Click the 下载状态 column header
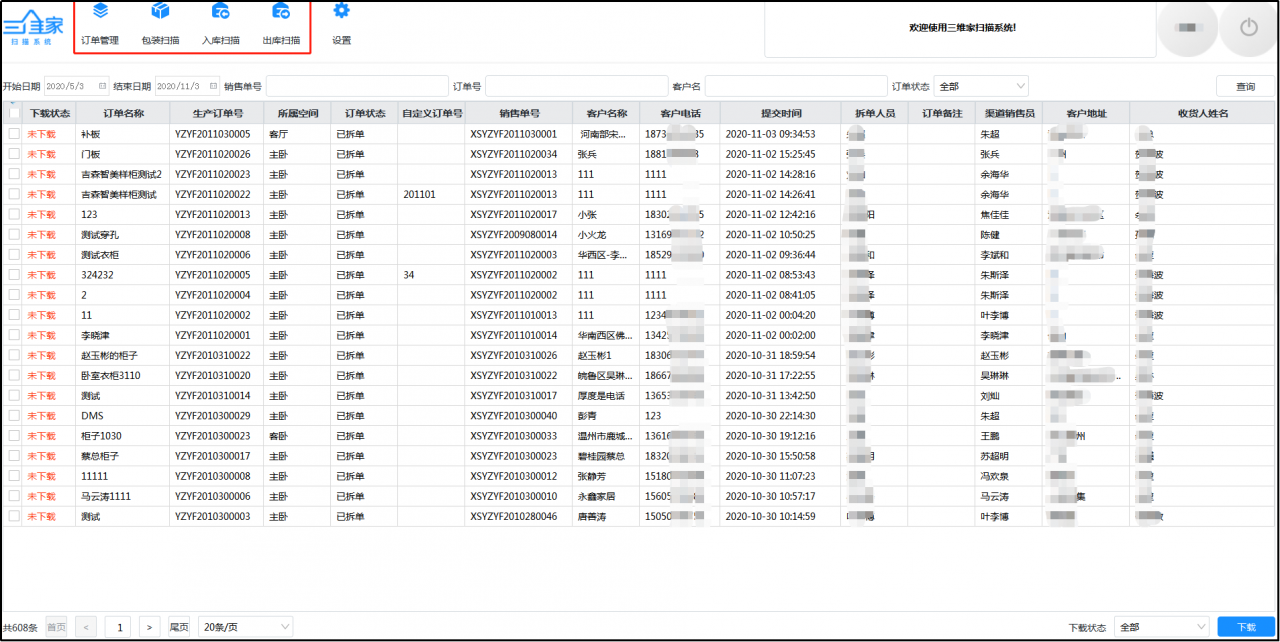This screenshot has height=642, width=1280. [50, 113]
